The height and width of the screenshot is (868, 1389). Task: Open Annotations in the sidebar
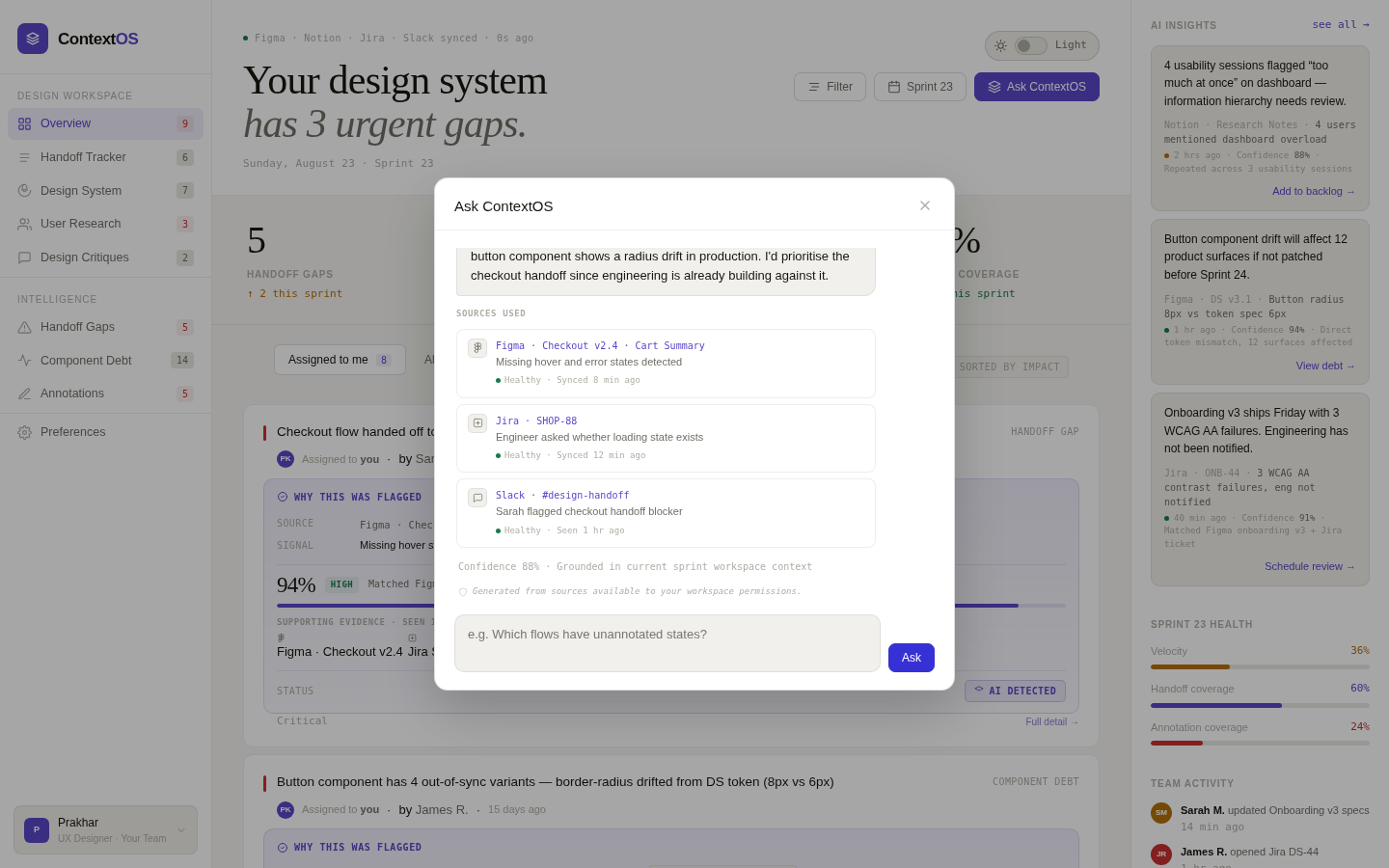tap(105, 393)
